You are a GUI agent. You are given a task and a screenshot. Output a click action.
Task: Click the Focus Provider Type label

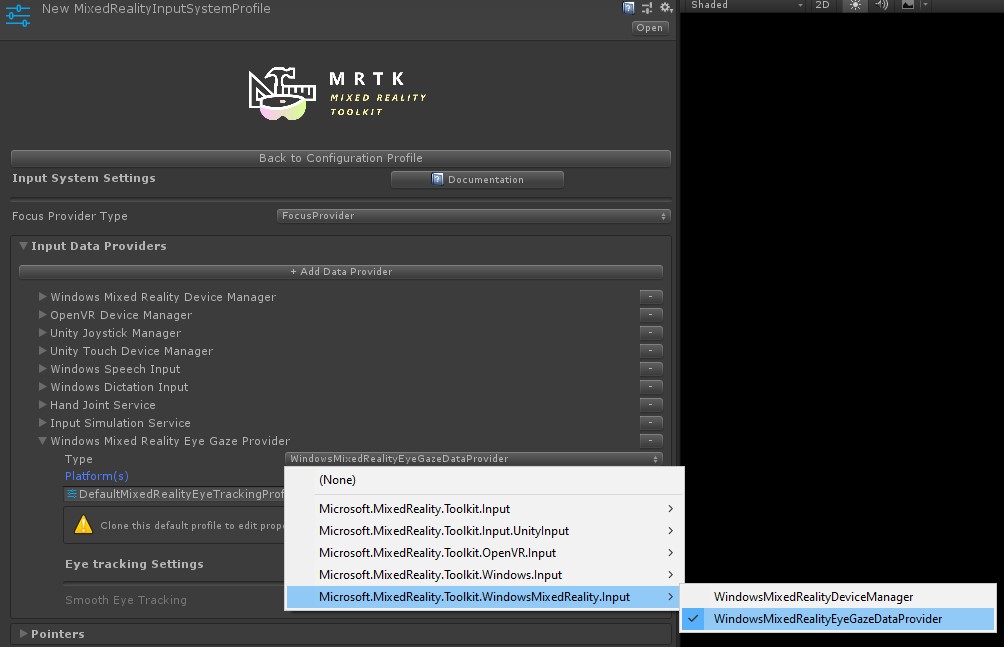(x=70, y=216)
